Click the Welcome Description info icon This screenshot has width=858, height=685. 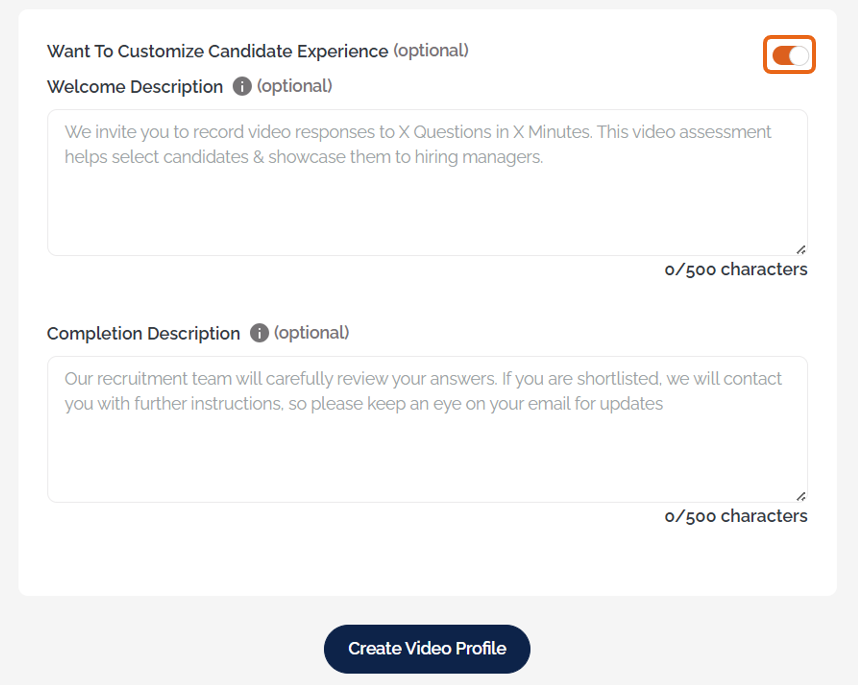[x=242, y=87]
